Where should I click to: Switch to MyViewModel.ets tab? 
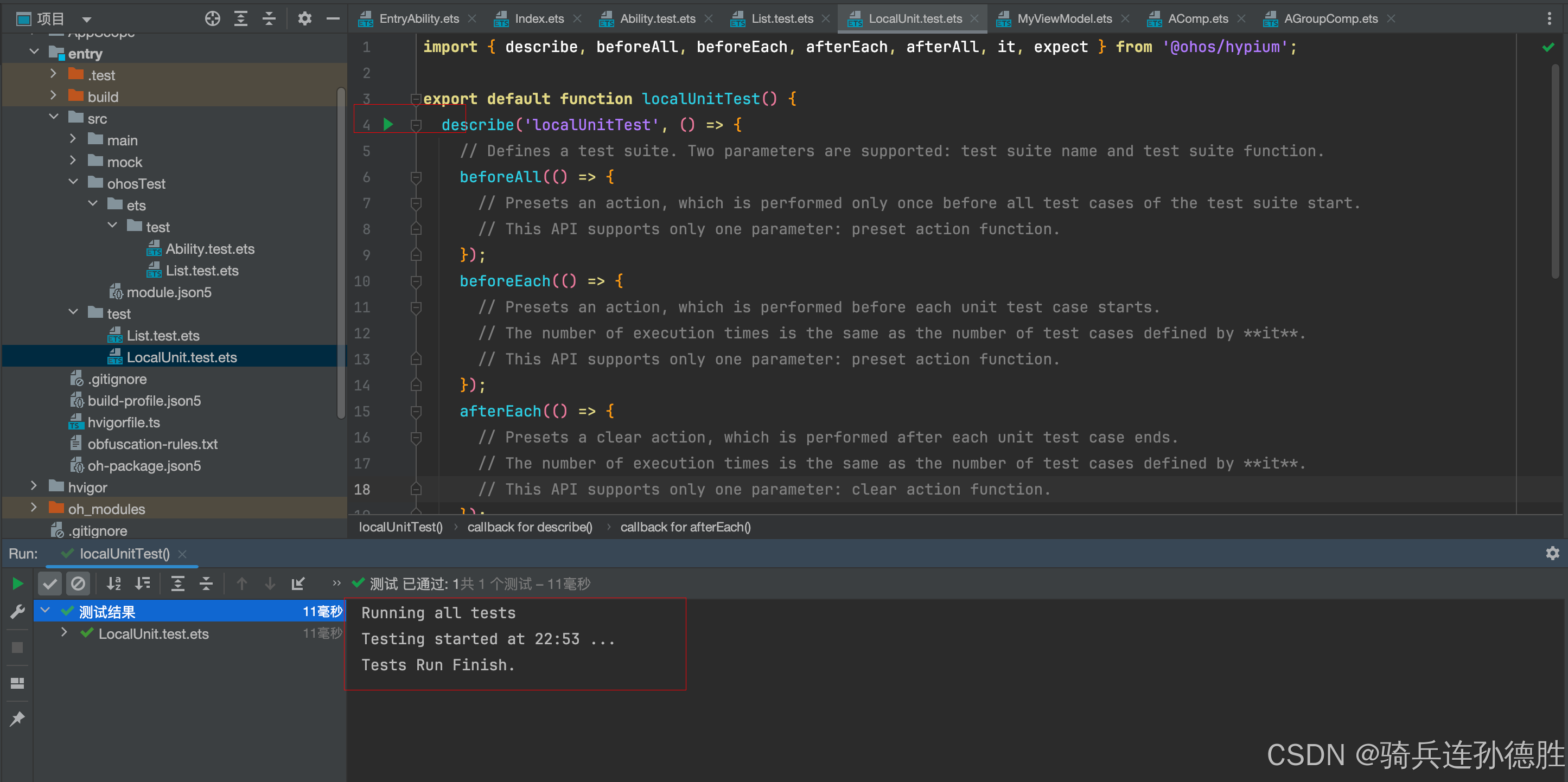[1064, 19]
